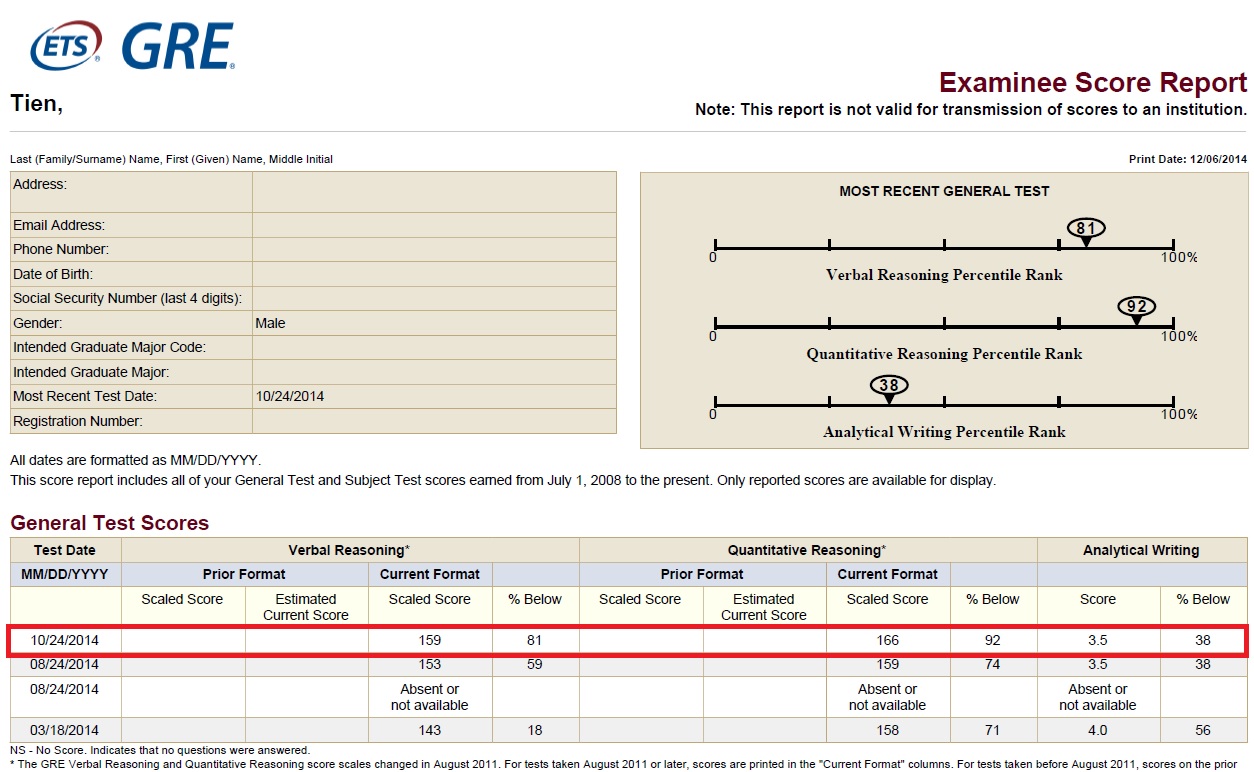Click the Male gender value

click(x=270, y=323)
